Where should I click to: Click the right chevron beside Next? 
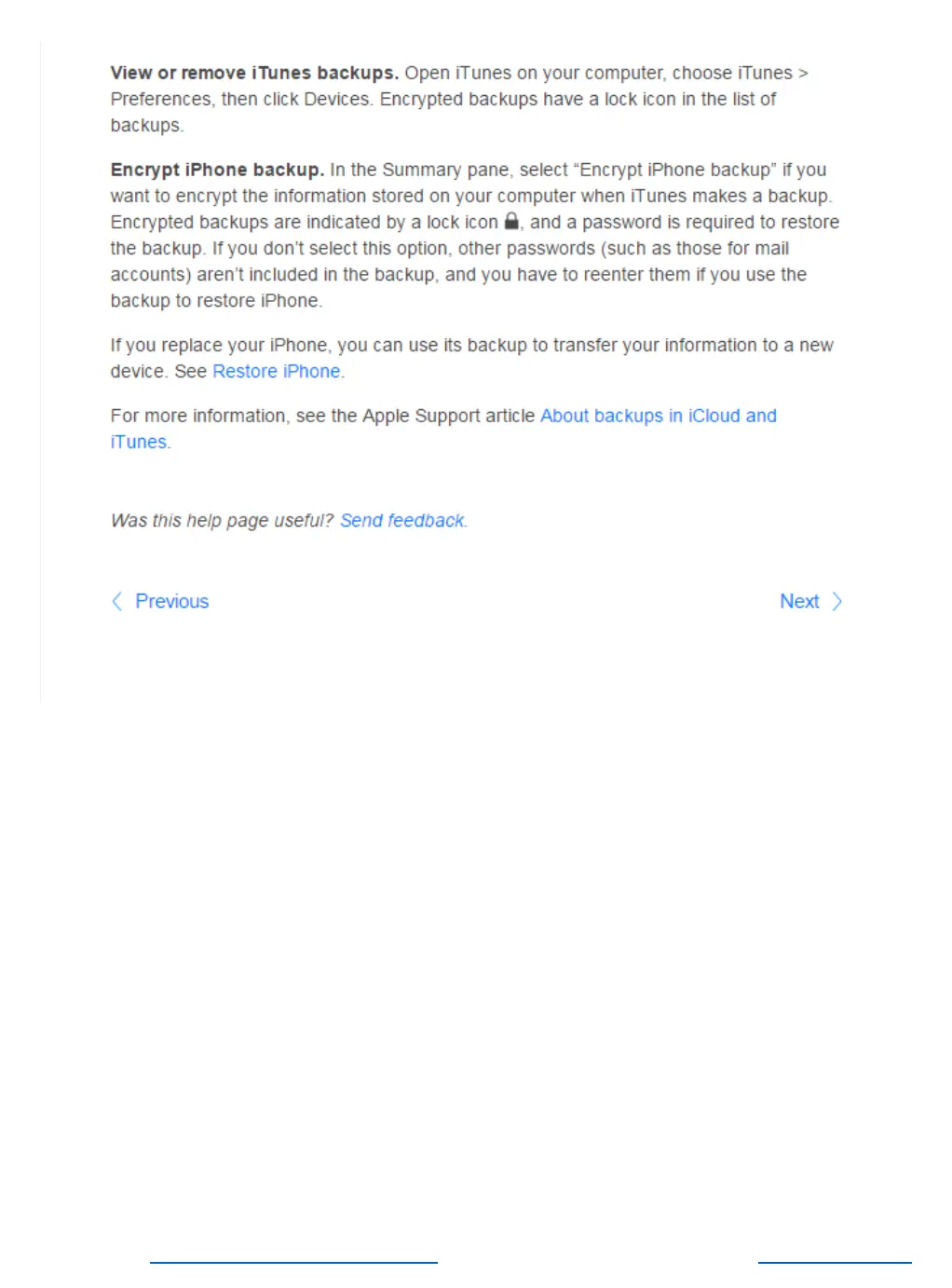[836, 601]
